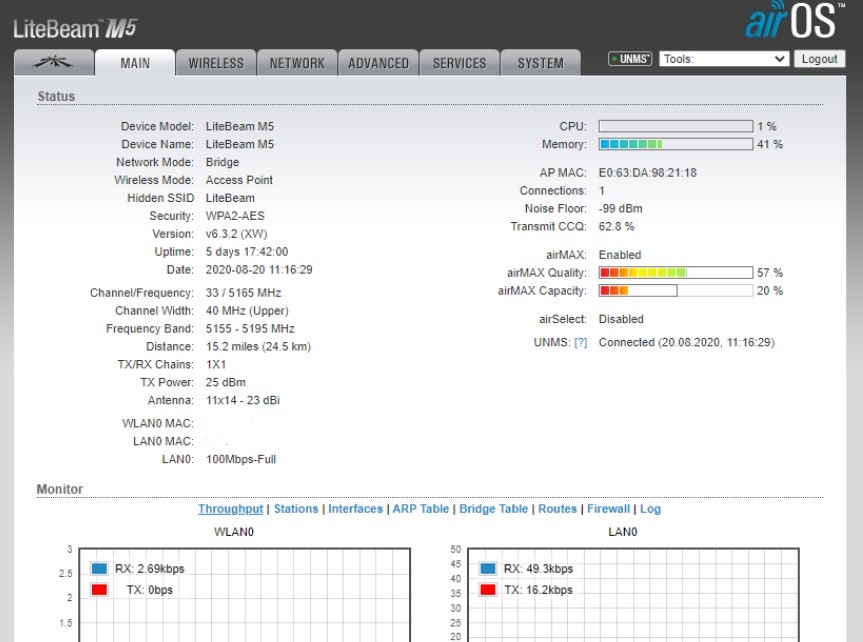This screenshot has height=642, width=863.
Task: Click the UNMS status badge
Action: (x=630, y=59)
